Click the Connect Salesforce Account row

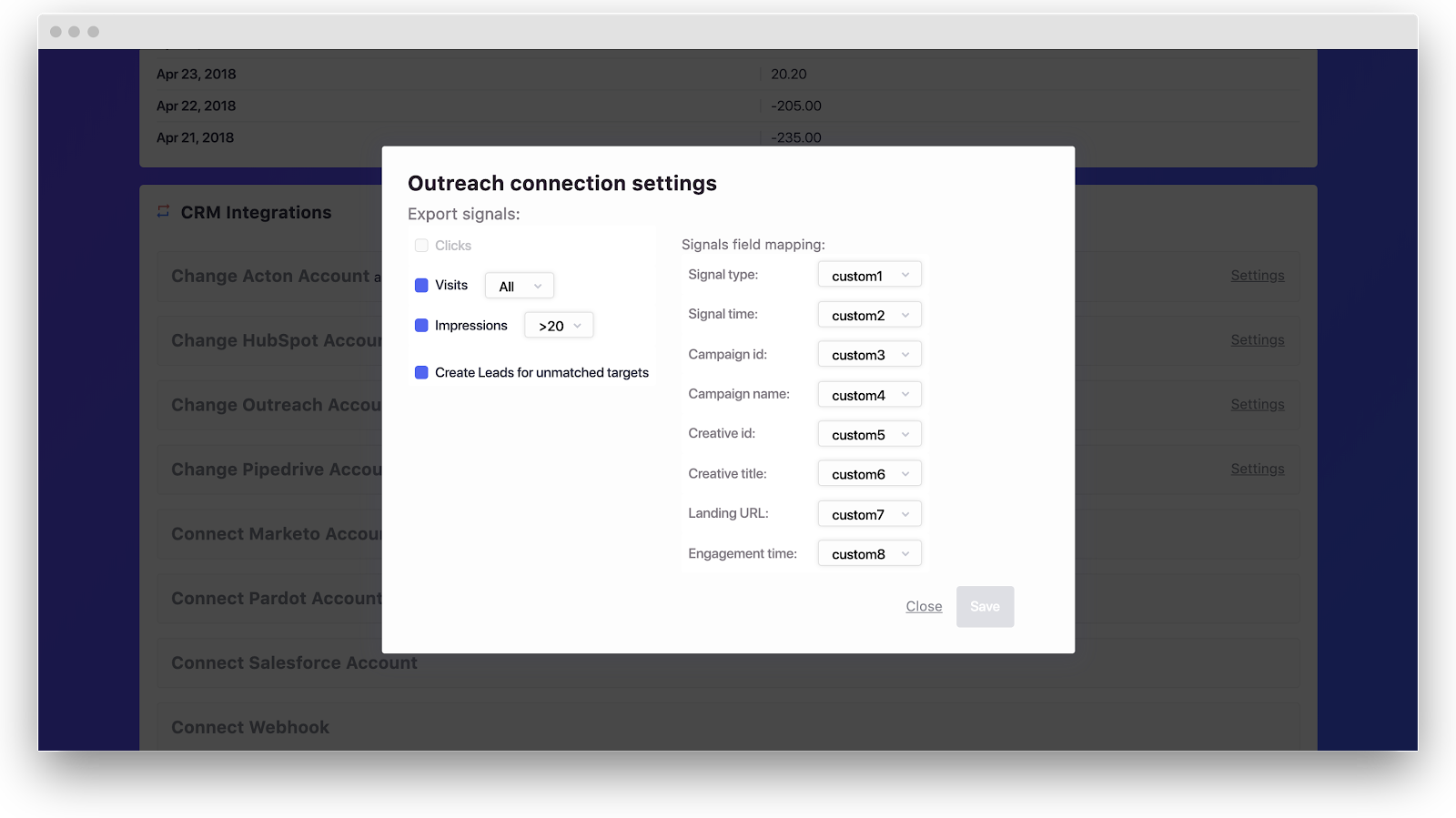294,663
